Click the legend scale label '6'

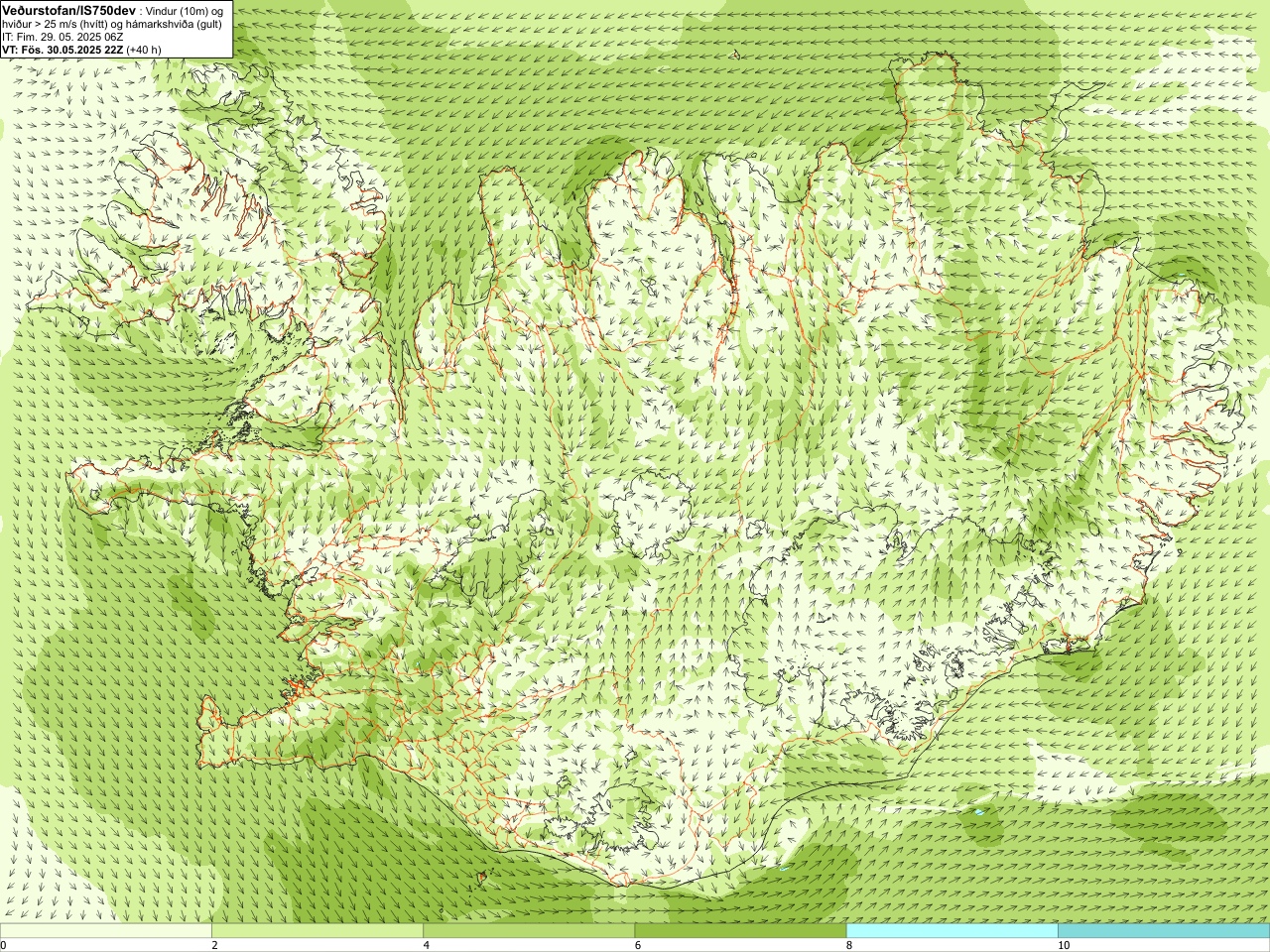tap(638, 945)
